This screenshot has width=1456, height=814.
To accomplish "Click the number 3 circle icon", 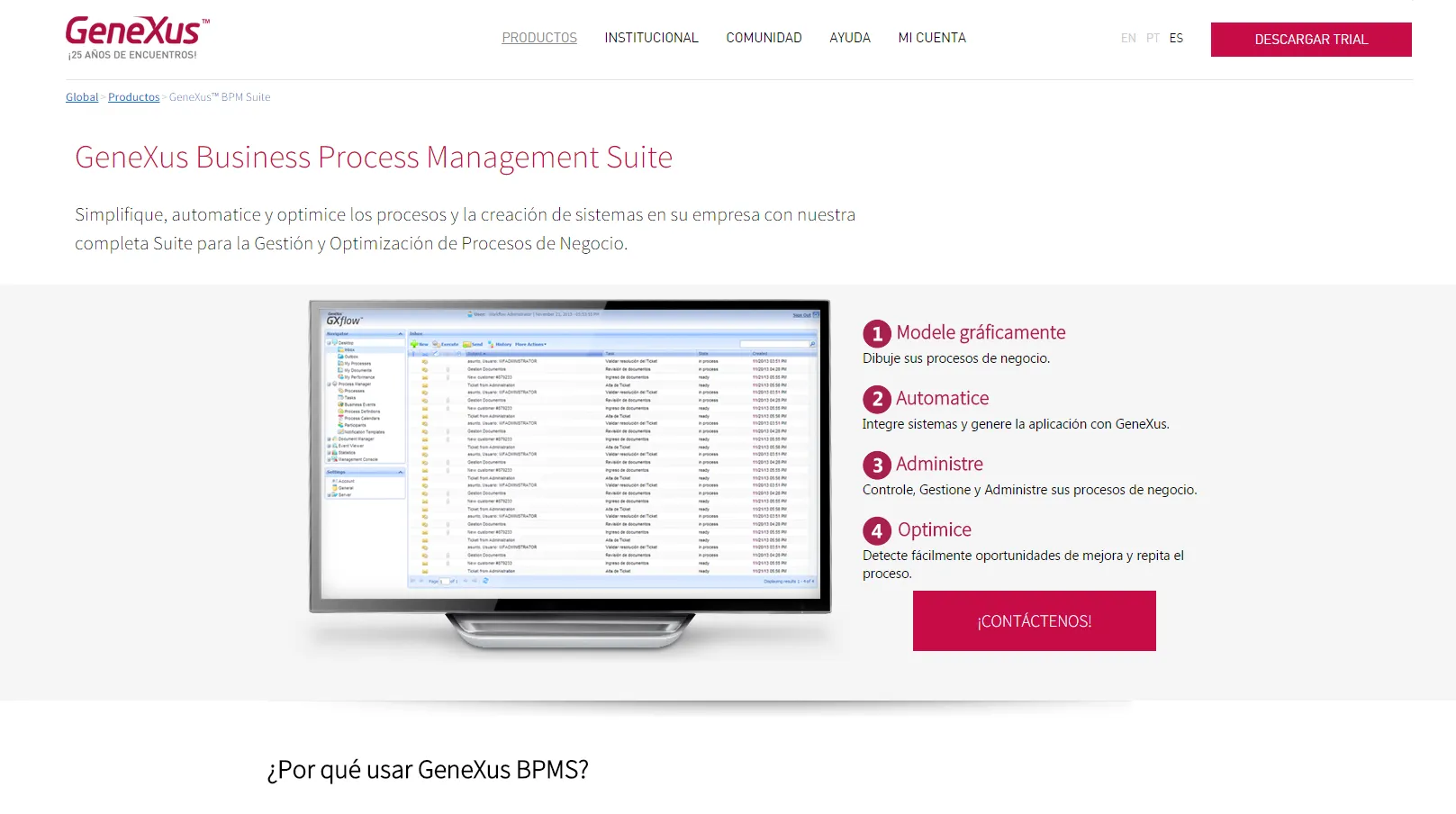I will point(876,466).
